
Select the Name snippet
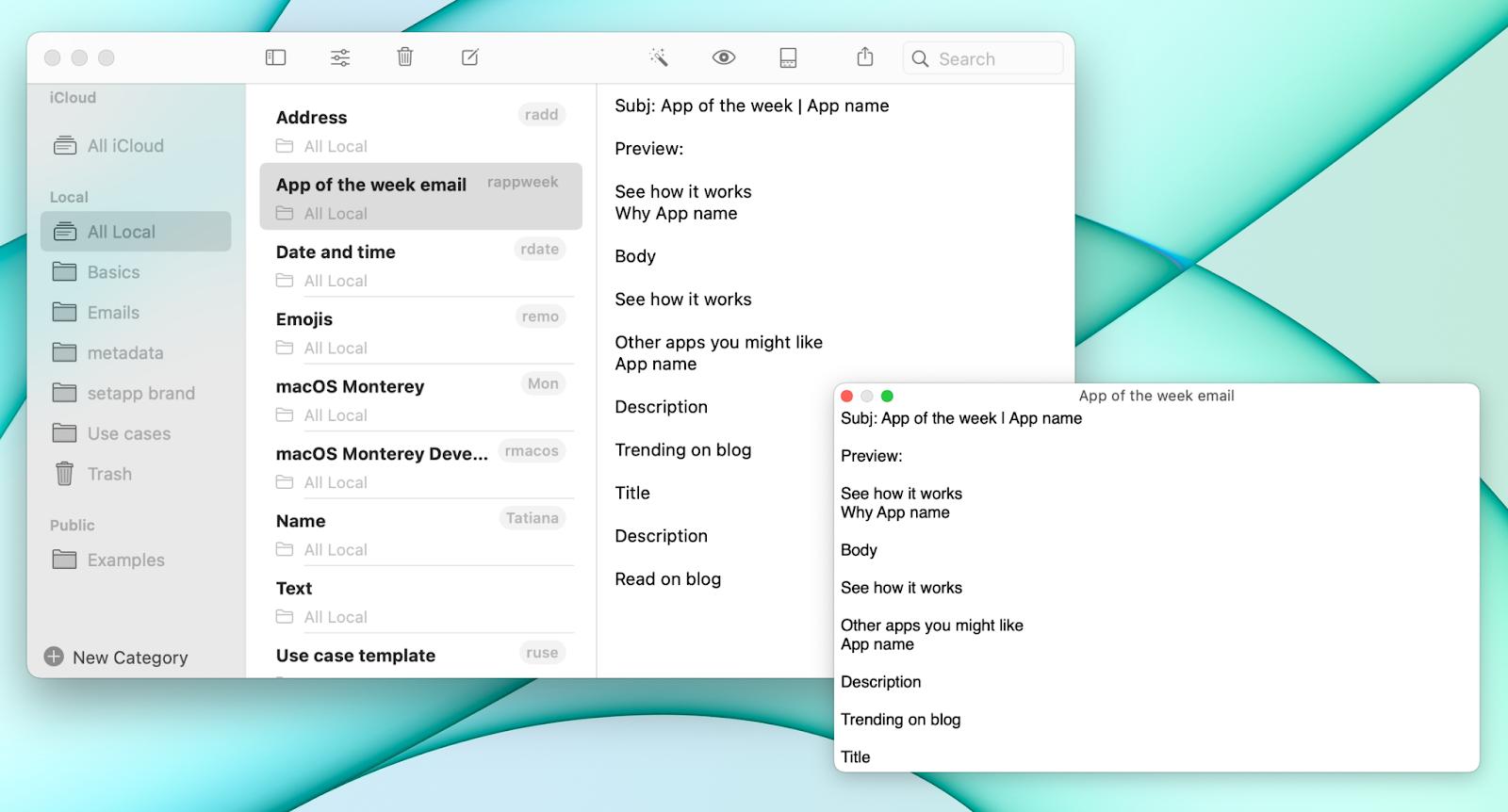(x=420, y=534)
